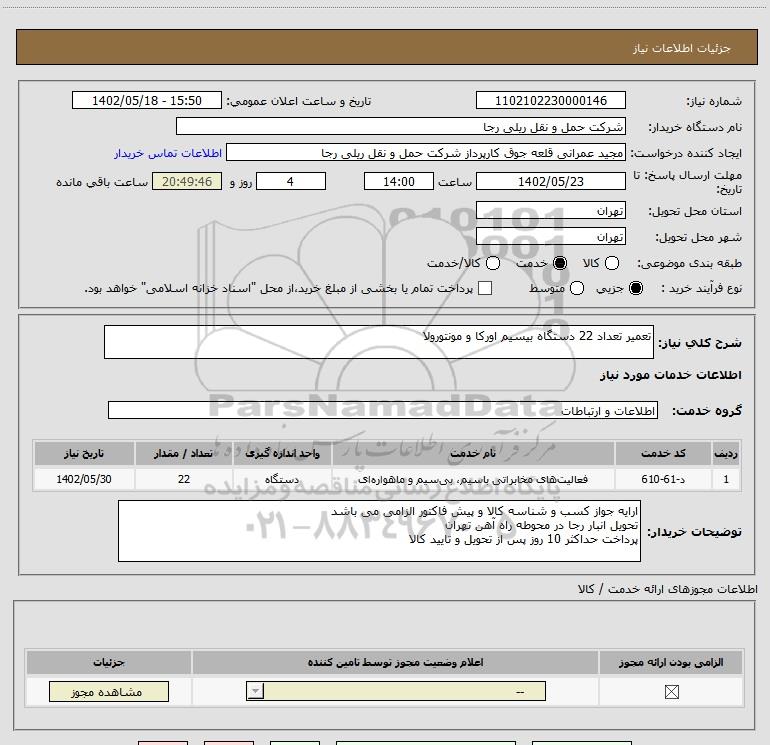The height and width of the screenshot is (745, 770).
Task: Click the شماره نیاز field 1102102230000146
Action: pyautogui.click(x=550, y=100)
